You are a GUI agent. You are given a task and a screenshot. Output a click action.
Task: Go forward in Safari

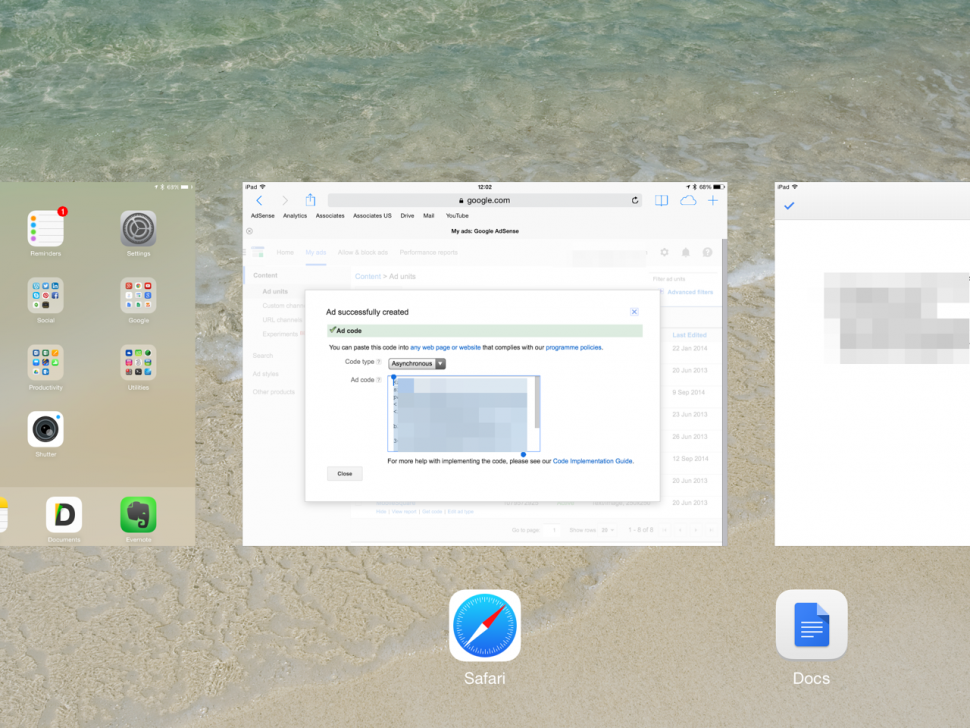click(x=285, y=200)
